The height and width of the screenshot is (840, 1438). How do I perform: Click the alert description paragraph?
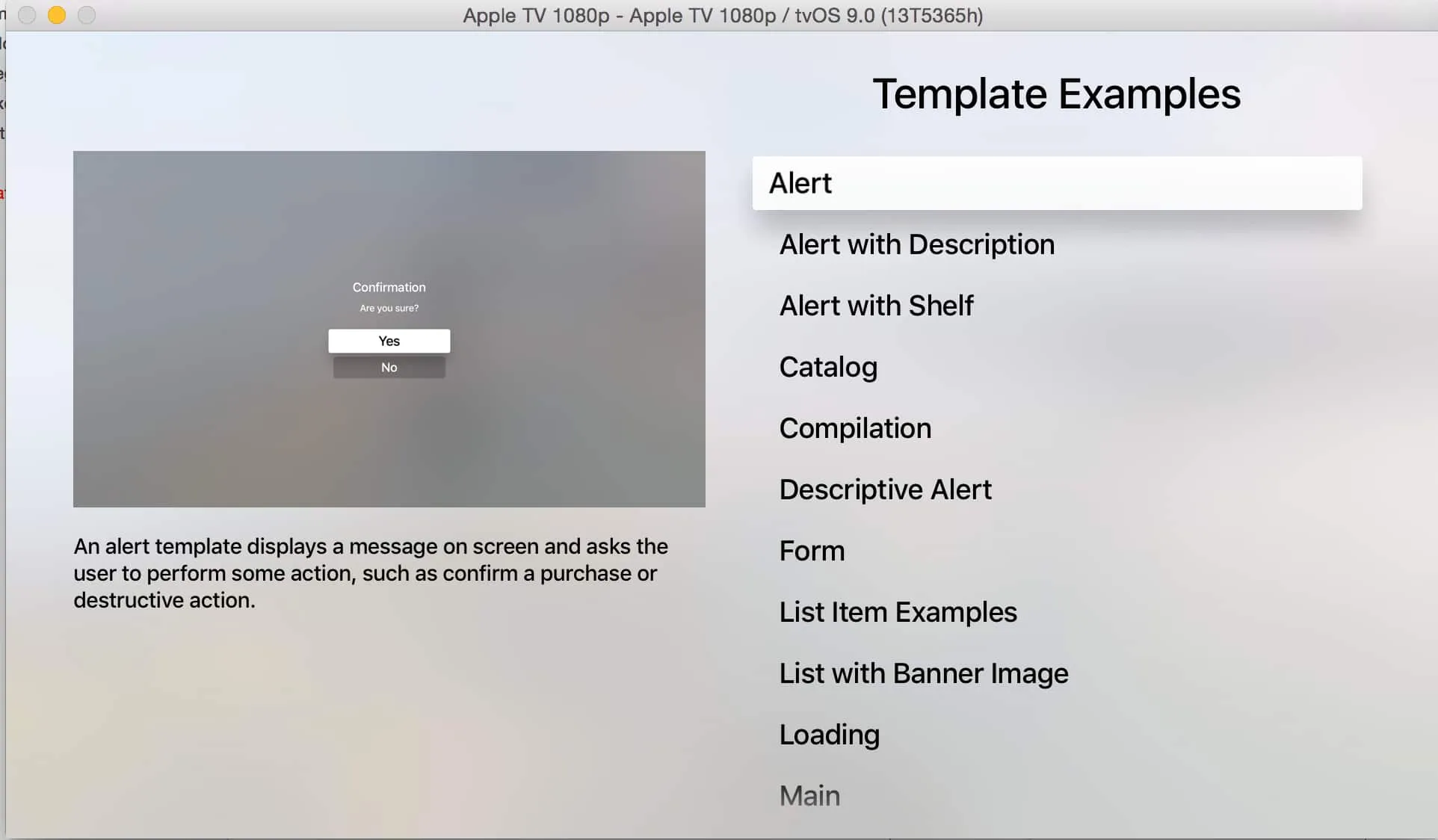pyautogui.click(x=371, y=573)
